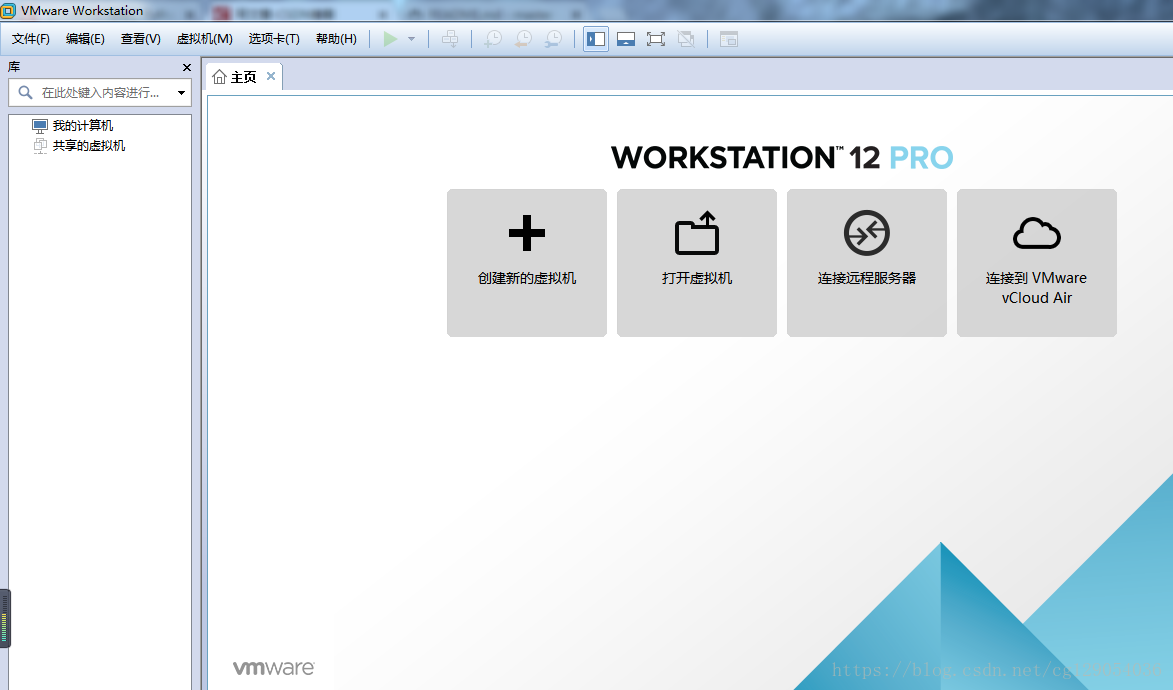Open the snapshot manager wrench icon
Screen dimensions: 1173x690
553,39
